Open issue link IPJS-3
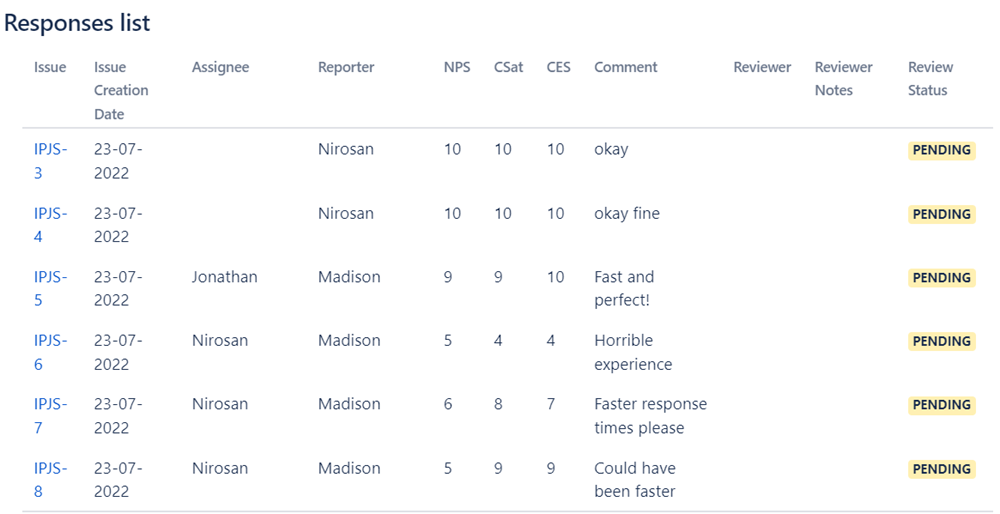The width and height of the screenshot is (1000, 514). 50,161
